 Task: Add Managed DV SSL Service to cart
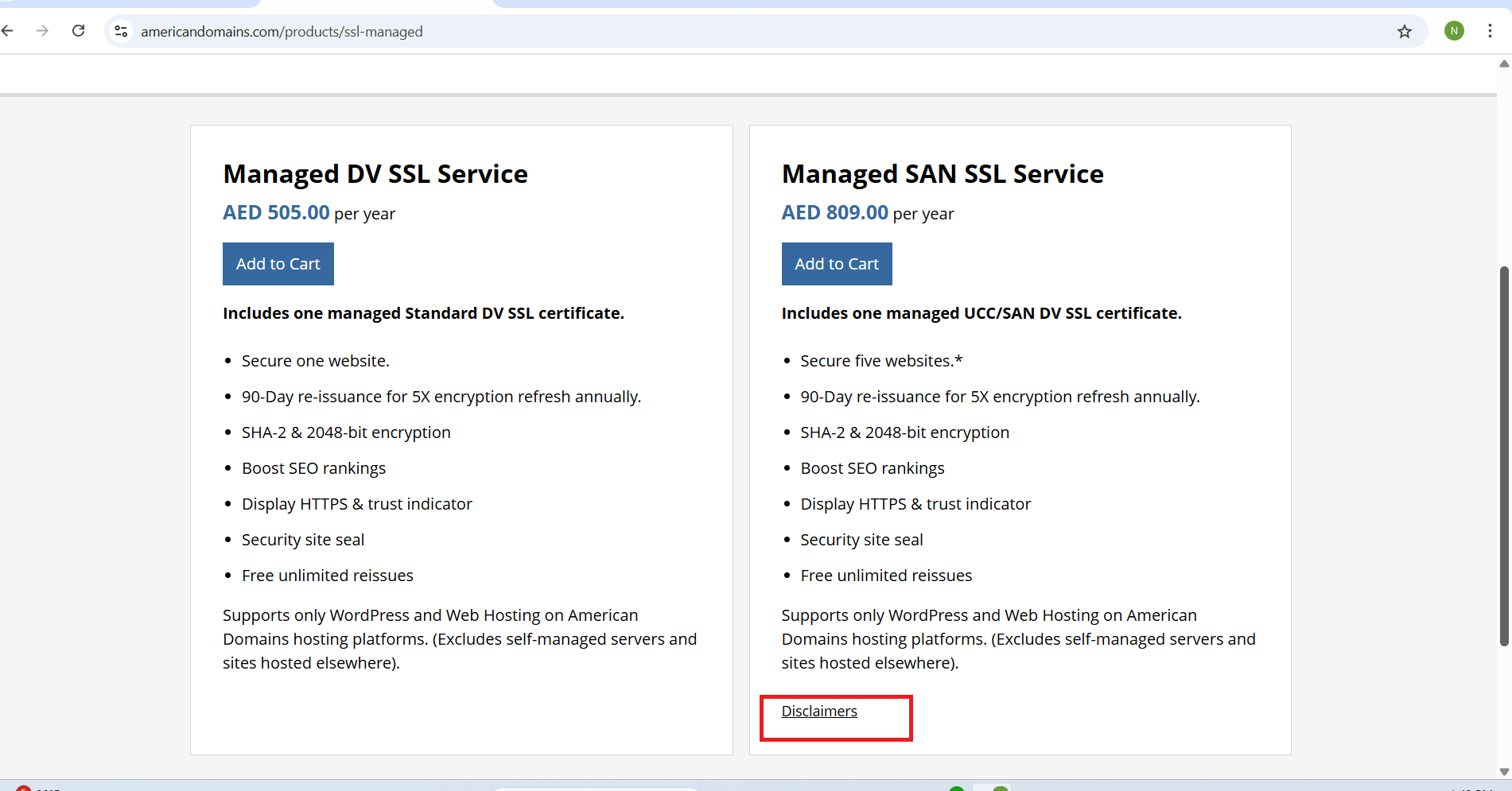[278, 264]
